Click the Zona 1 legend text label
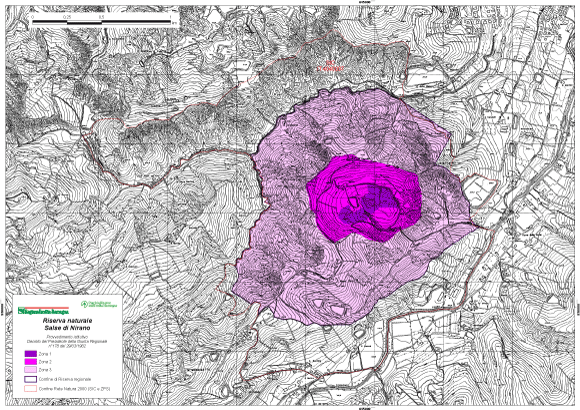 pyautogui.click(x=45, y=354)
